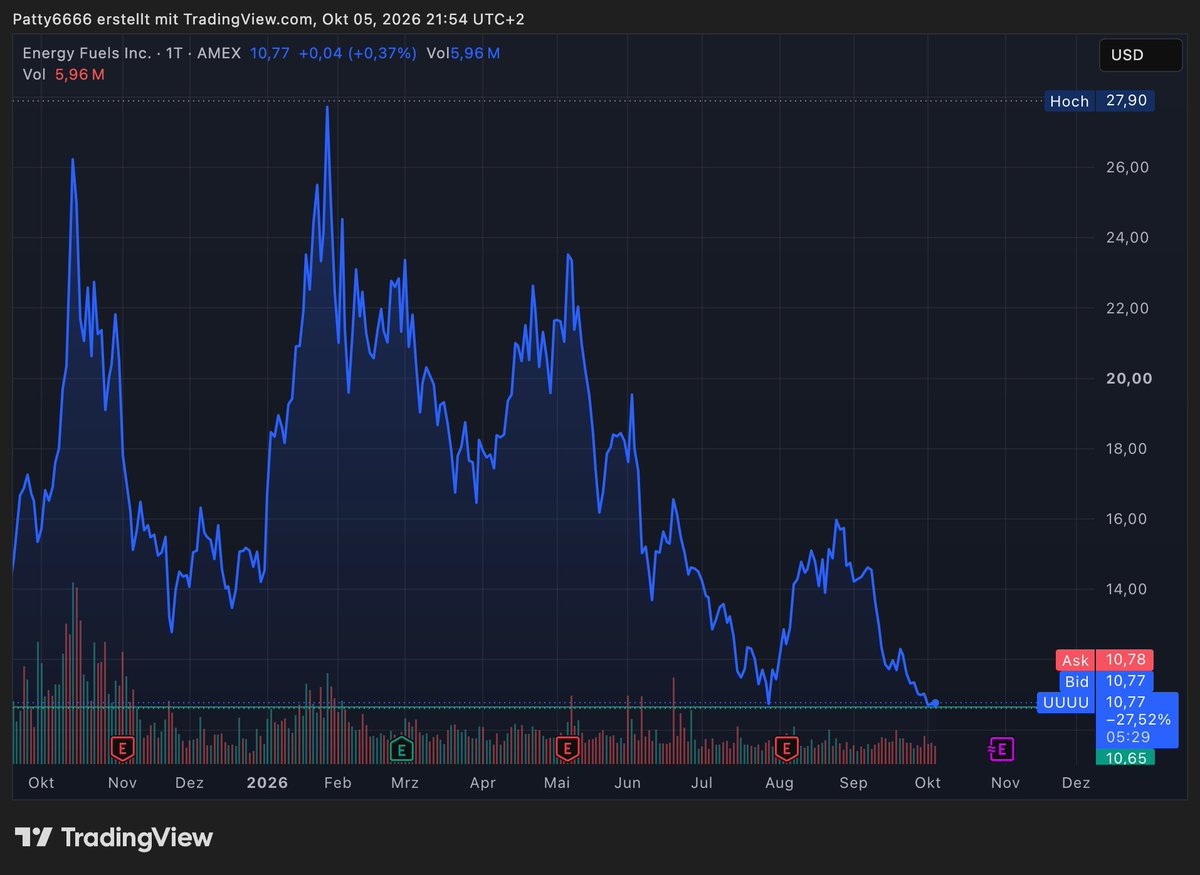Click the Feb label on time axis
The image size is (1200, 875).
[337, 783]
